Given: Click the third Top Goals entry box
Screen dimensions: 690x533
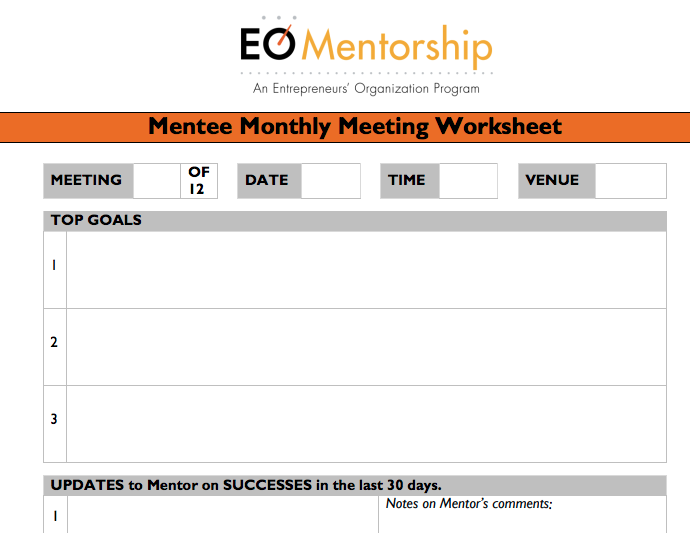Looking at the screenshot, I should coord(366,424).
